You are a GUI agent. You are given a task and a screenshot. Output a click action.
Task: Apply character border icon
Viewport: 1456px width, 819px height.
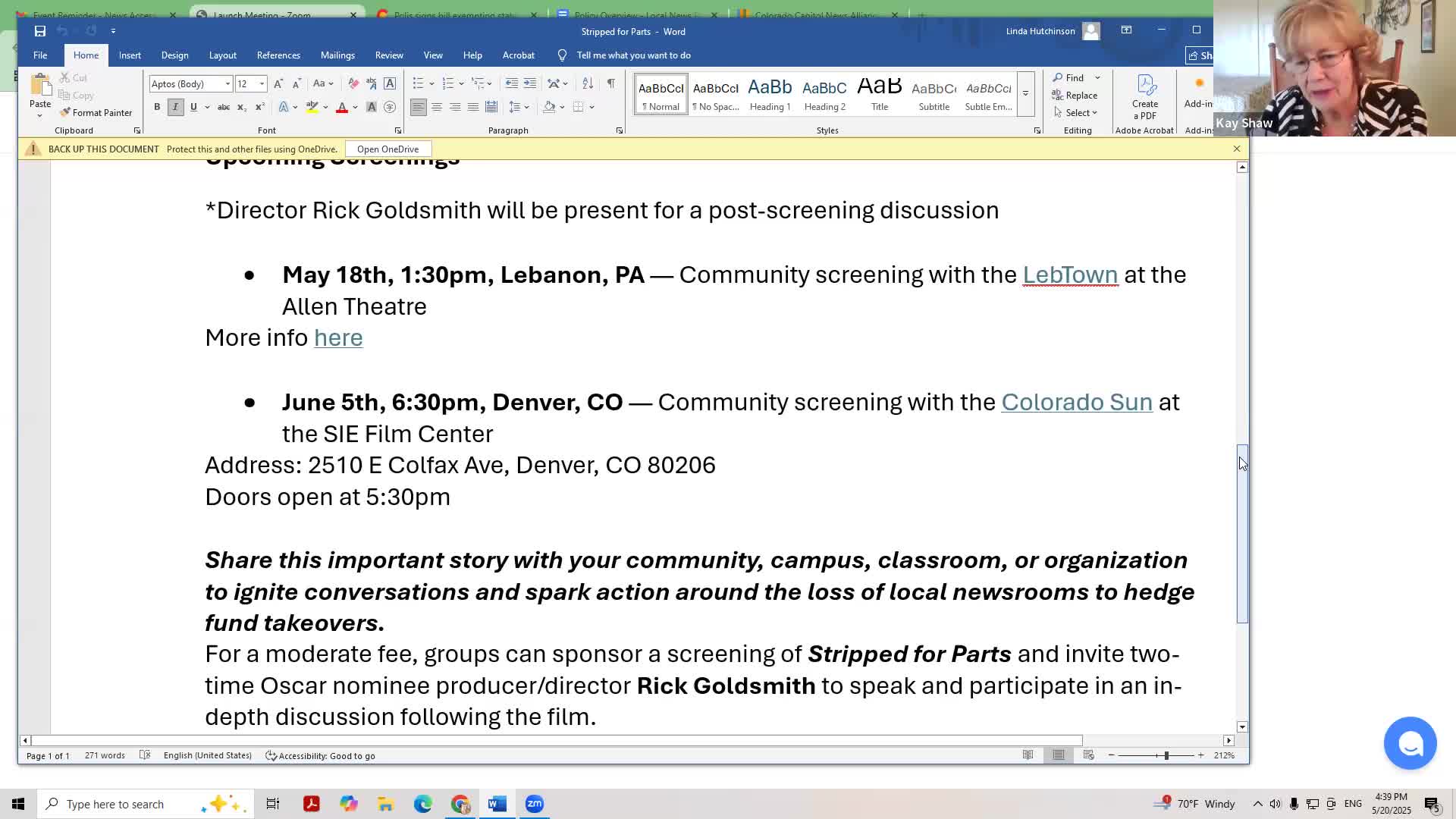pyautogui.click(x=390, y=83)
